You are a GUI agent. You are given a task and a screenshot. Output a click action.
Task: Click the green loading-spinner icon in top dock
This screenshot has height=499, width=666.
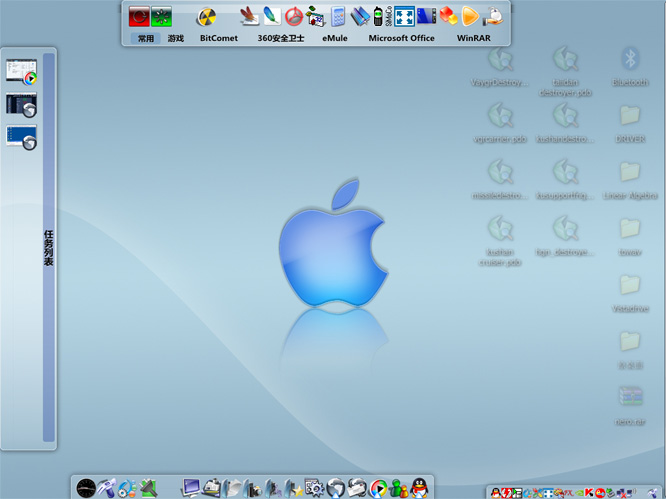click(x=161, y=17)
